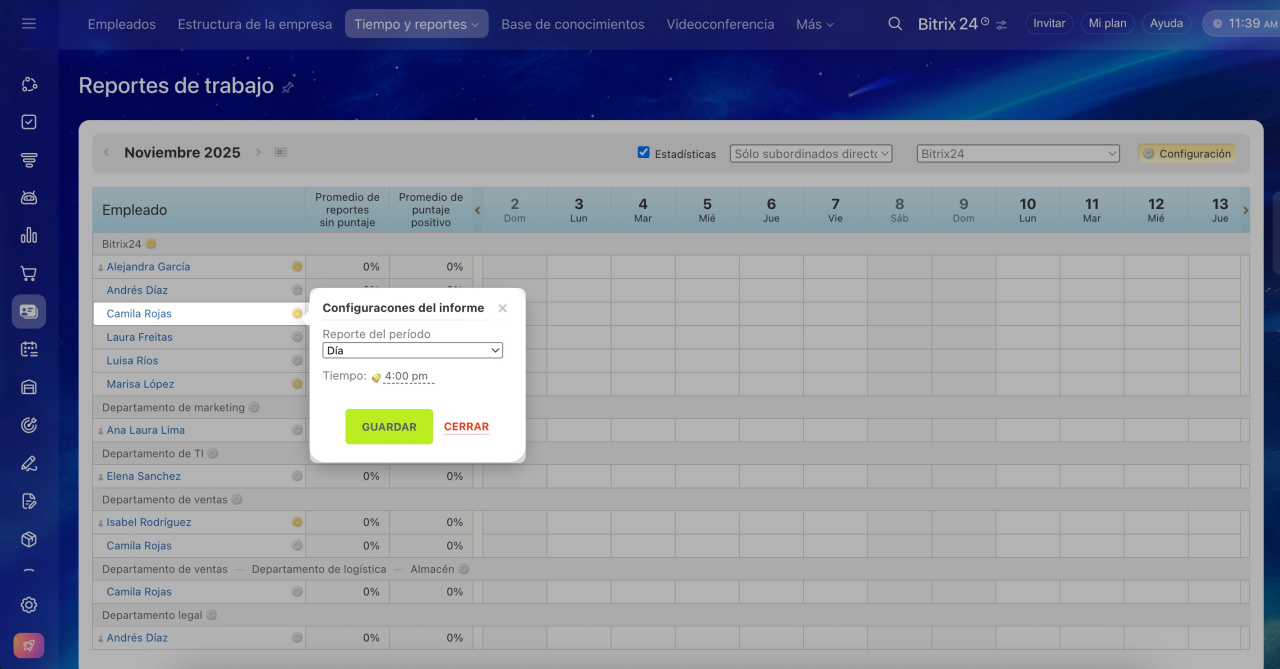Open the Sólo subordinados directos dropdown

click(x=810, y=154)
